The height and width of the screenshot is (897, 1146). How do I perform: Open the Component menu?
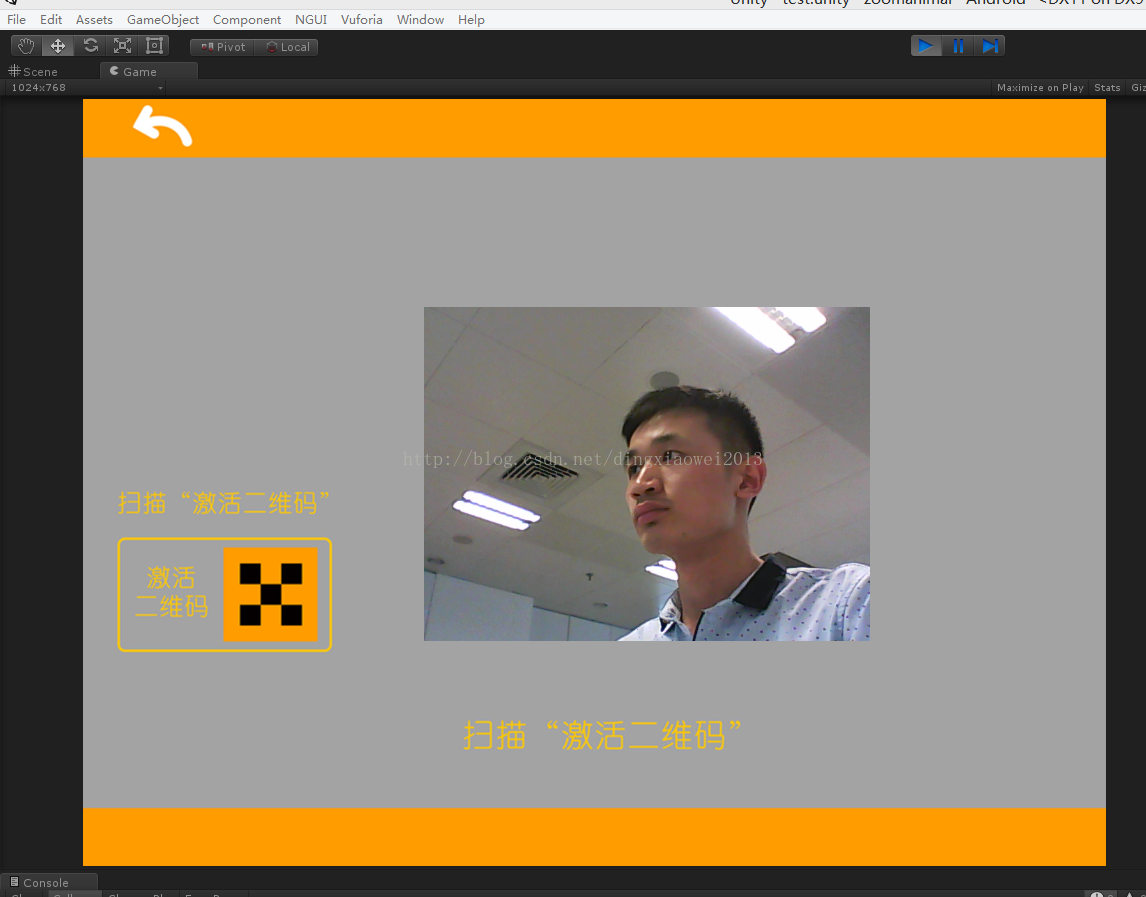(247, 20)
